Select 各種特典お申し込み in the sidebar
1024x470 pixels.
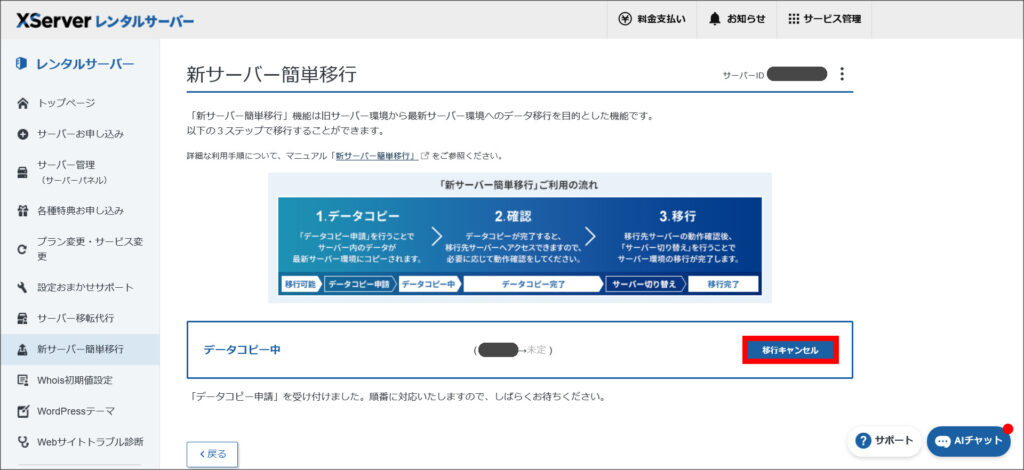pyautogui.click(x=80, y=212)
